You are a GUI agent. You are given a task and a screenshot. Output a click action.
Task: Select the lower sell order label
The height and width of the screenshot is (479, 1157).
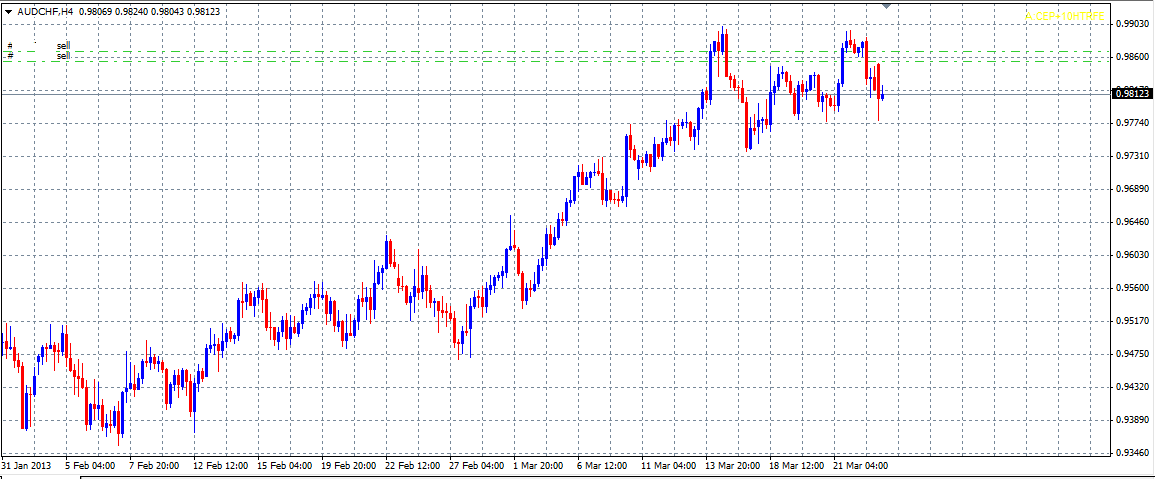coord(63,56)
